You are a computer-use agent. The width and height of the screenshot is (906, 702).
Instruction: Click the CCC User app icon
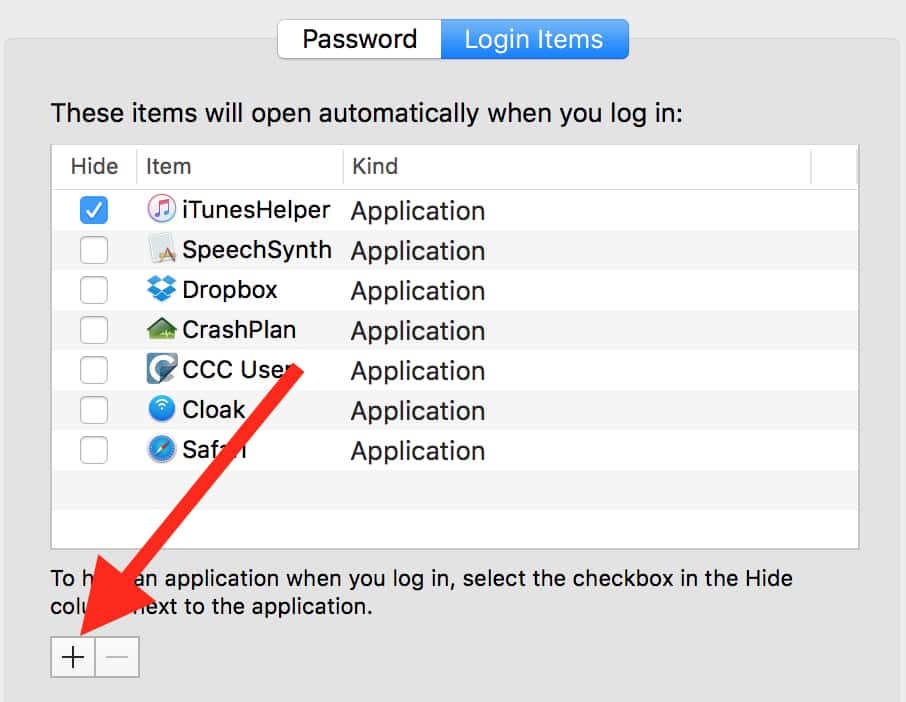pyautogui.click(x=161, y=369)
